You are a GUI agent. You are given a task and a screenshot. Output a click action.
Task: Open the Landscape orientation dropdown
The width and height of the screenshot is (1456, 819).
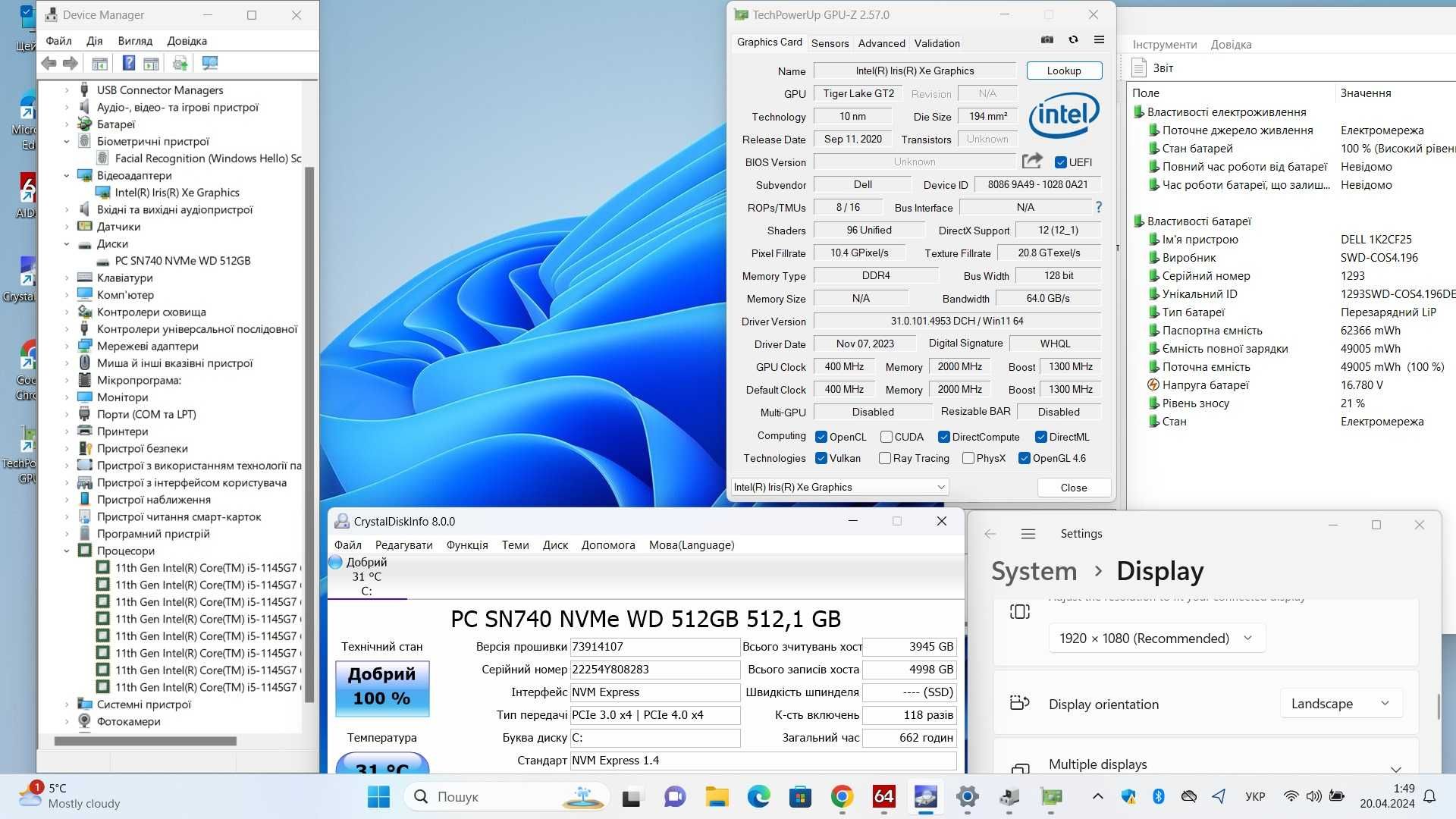[x=1341, y=704]
